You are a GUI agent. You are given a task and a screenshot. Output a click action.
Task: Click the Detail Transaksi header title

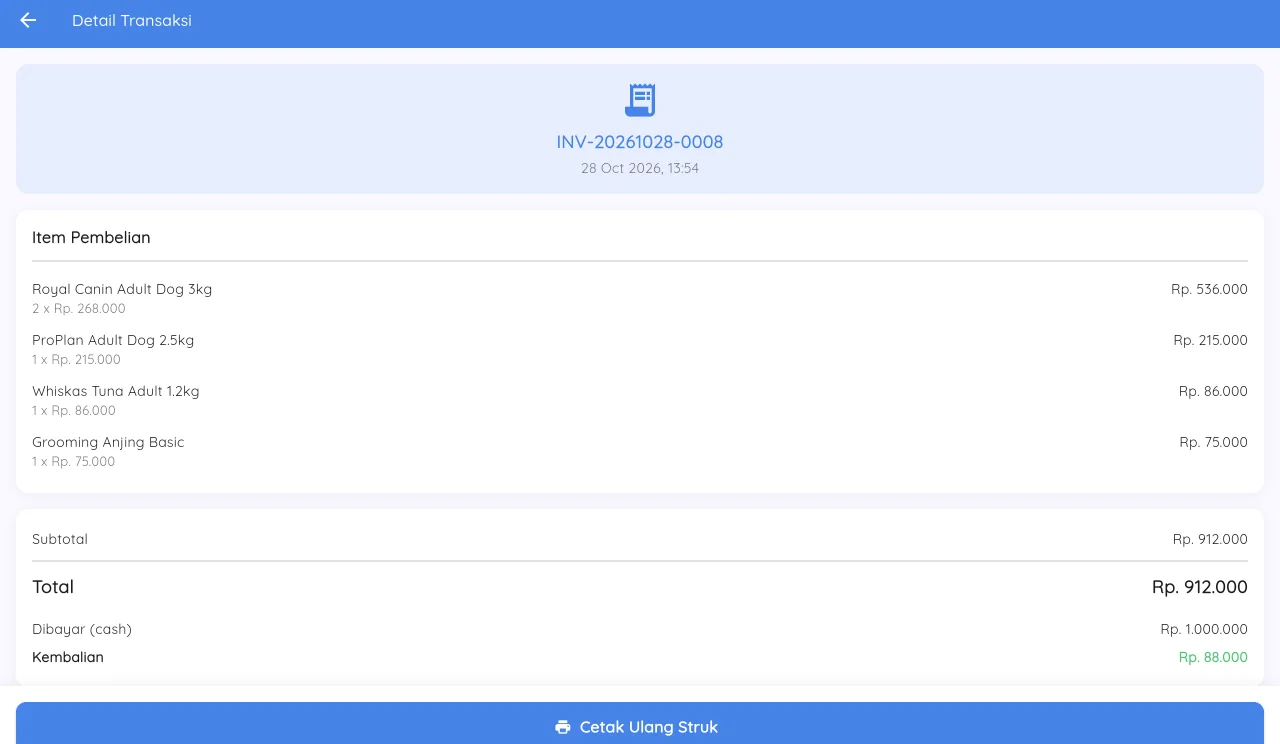[132, 20]
